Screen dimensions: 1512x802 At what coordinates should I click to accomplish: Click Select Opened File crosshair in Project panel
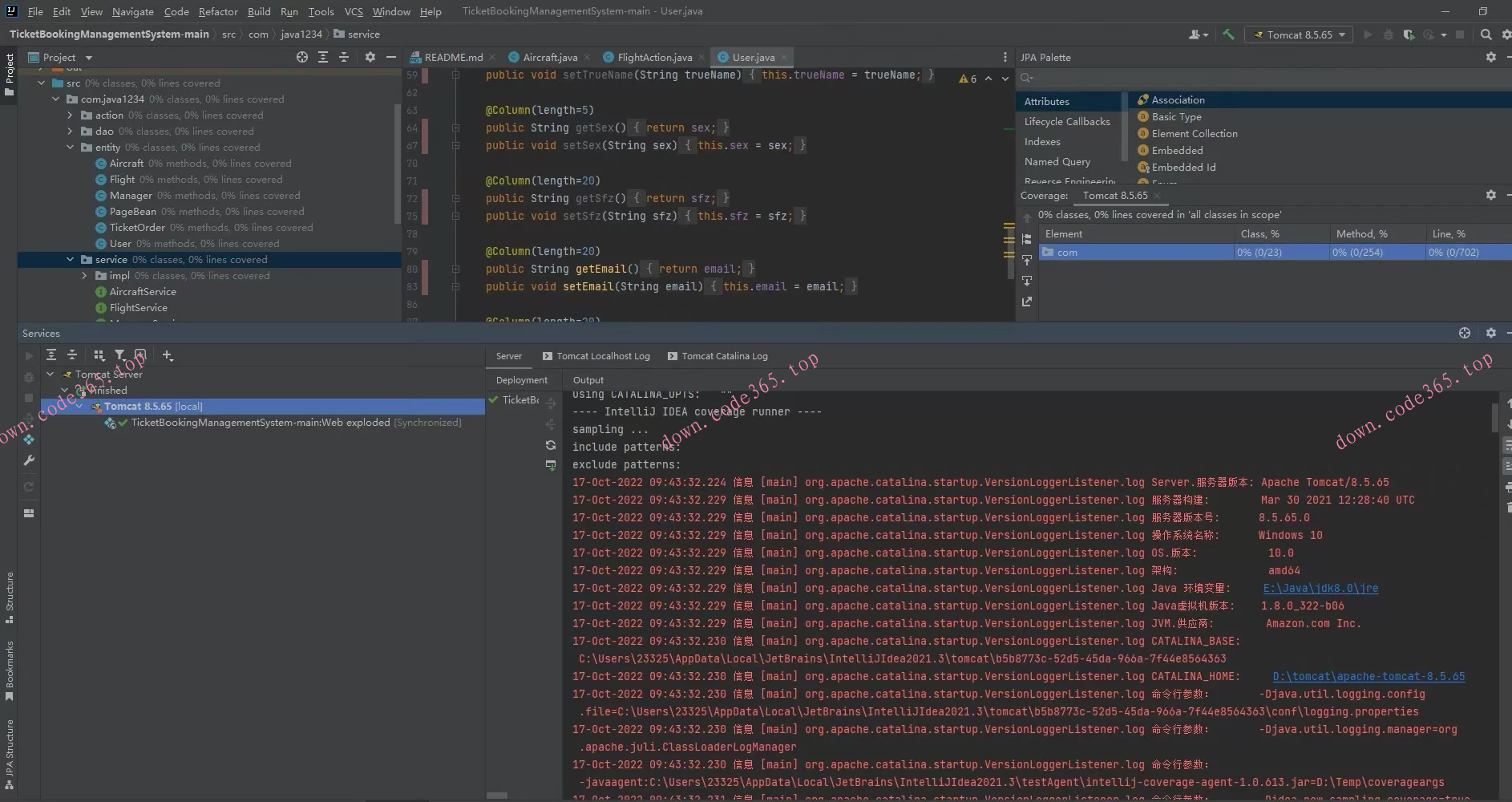(x=301, y=57)
